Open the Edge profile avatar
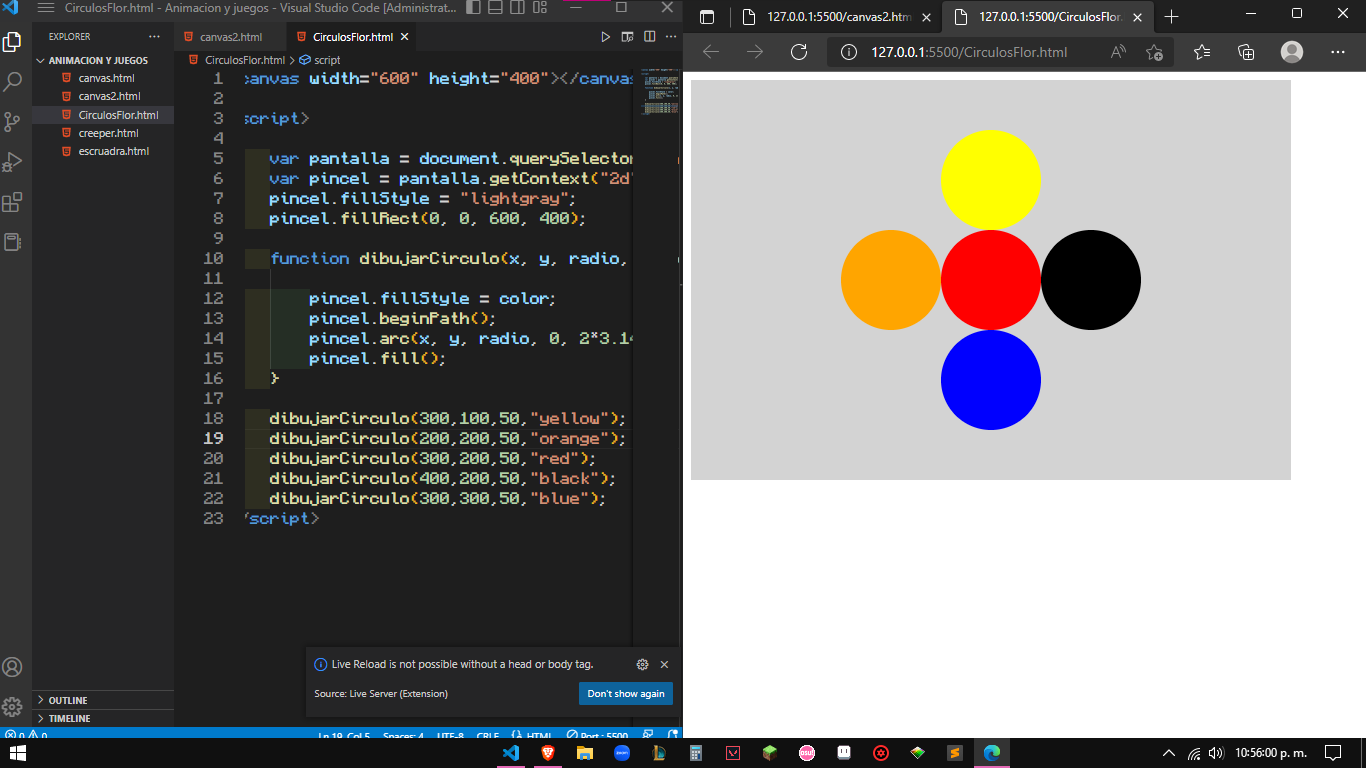Viewport: 1366px width, 768px height. 1292,52
